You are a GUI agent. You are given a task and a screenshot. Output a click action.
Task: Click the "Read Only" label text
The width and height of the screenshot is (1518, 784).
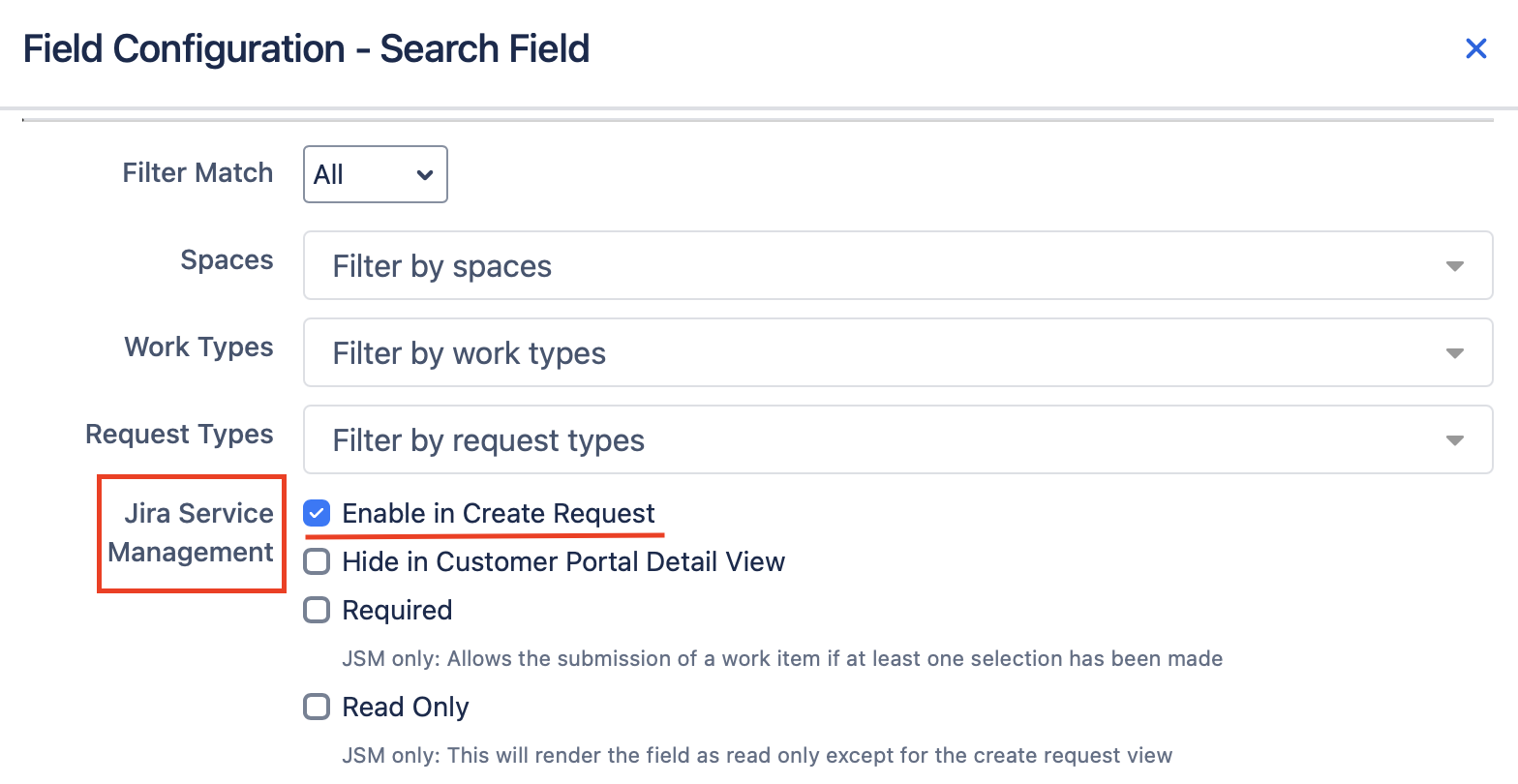point(406,707)
